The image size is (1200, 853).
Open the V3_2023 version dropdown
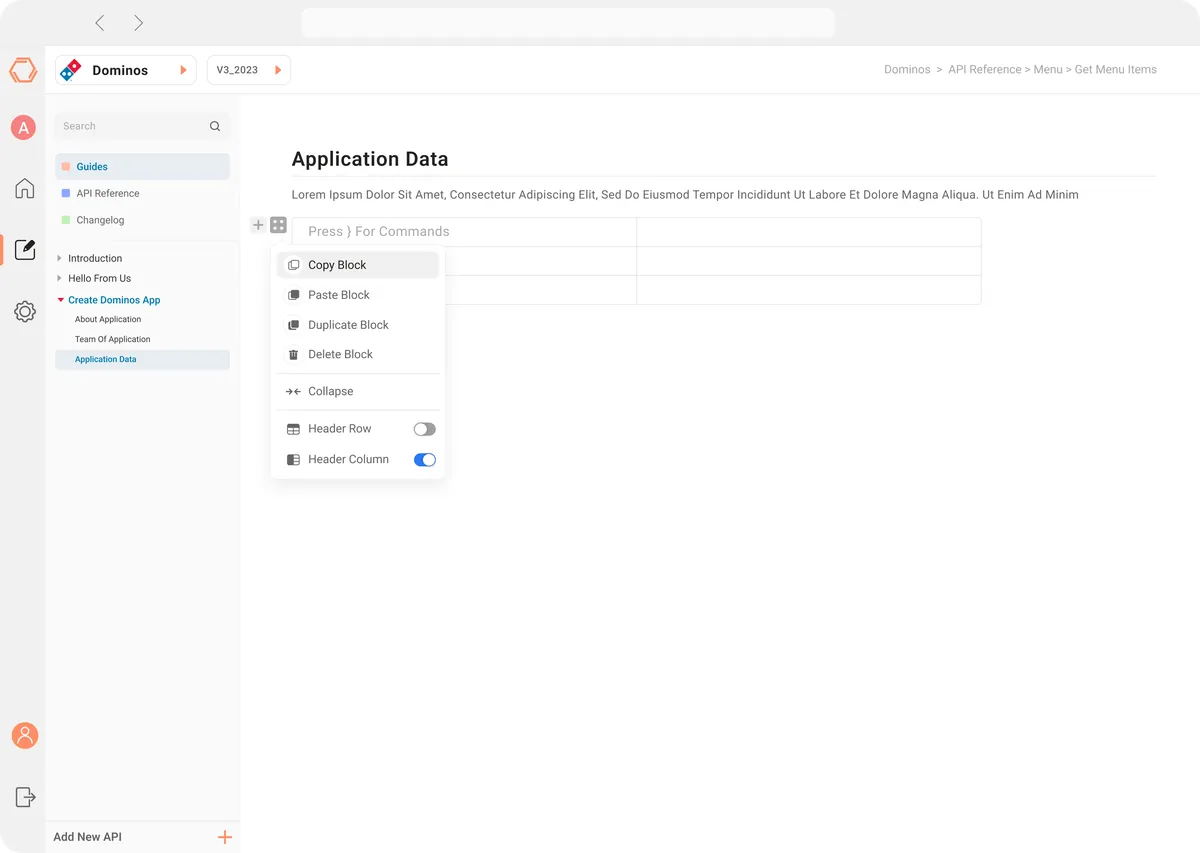[x=248, y=70]
